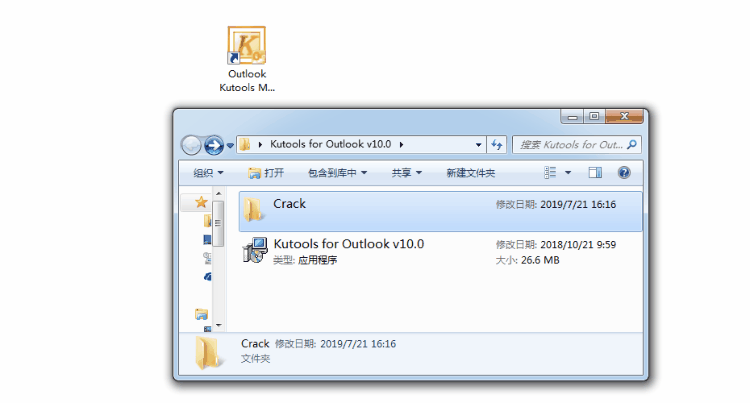
Task: Click the 2018/10/21 9:59 modified date
Action: coord(578,245)
